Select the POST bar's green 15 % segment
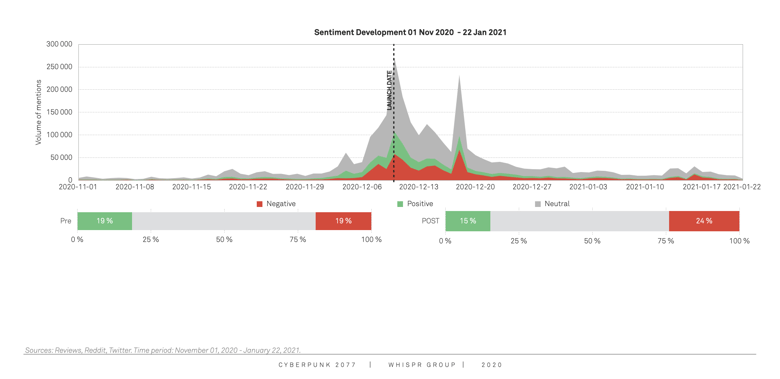780x379 pixels. click(x=468, y=221)
